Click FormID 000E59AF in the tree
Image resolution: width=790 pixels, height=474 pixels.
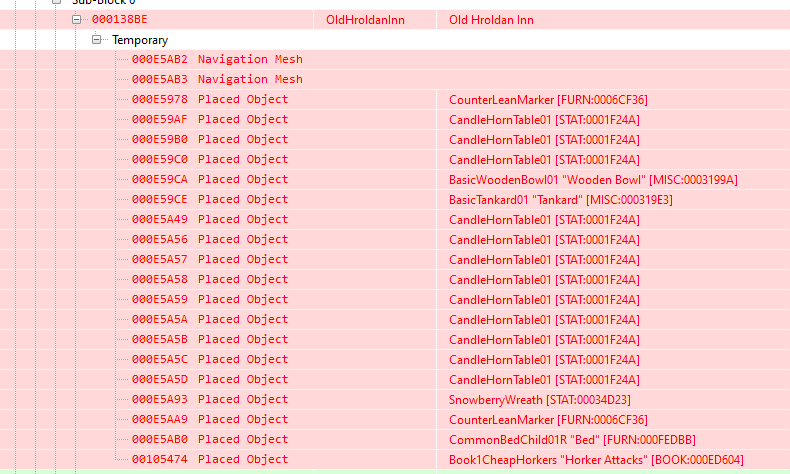(159, 119)
